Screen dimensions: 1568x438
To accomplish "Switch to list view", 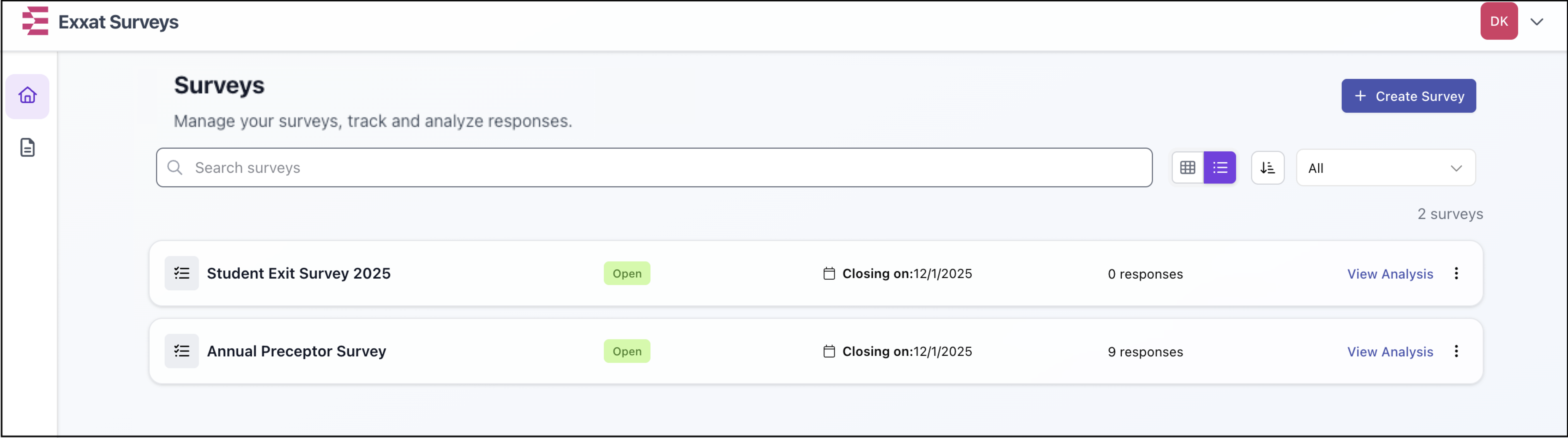I will tap(1220, 167).
